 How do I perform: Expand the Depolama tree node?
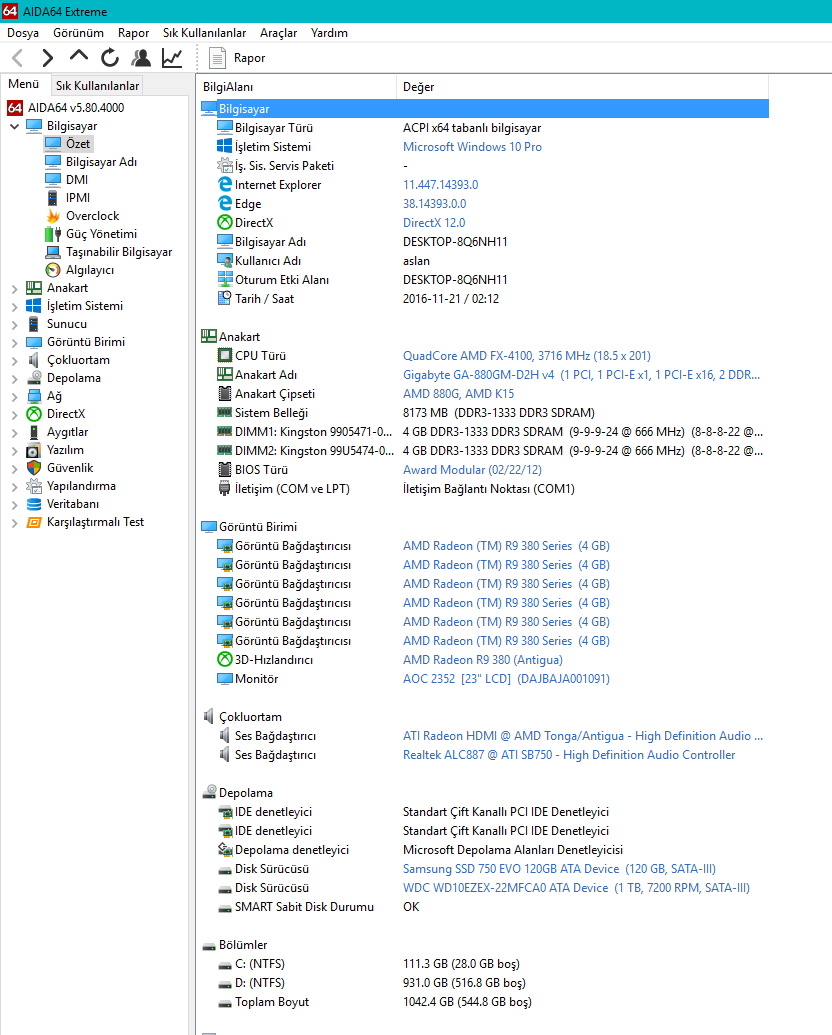pos(15,378)
